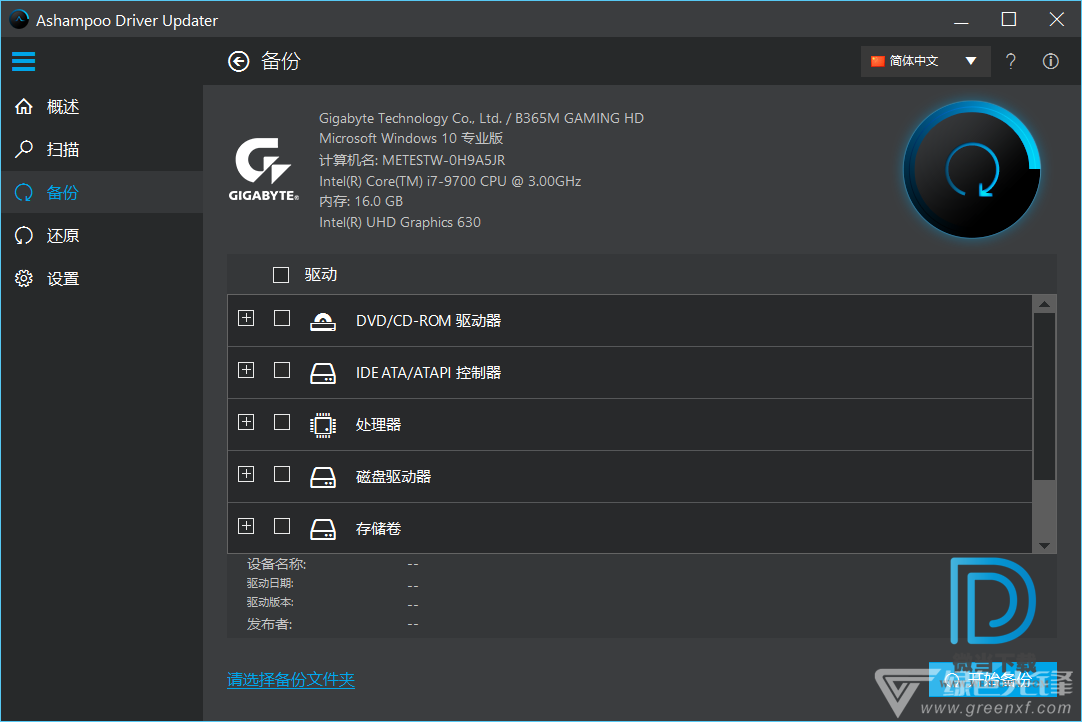Image resolution: width=1082 pixels, height=722 pixels.
Task: Maximize the Ashampoo Driver Updater window
Action: pos(1008,19)
